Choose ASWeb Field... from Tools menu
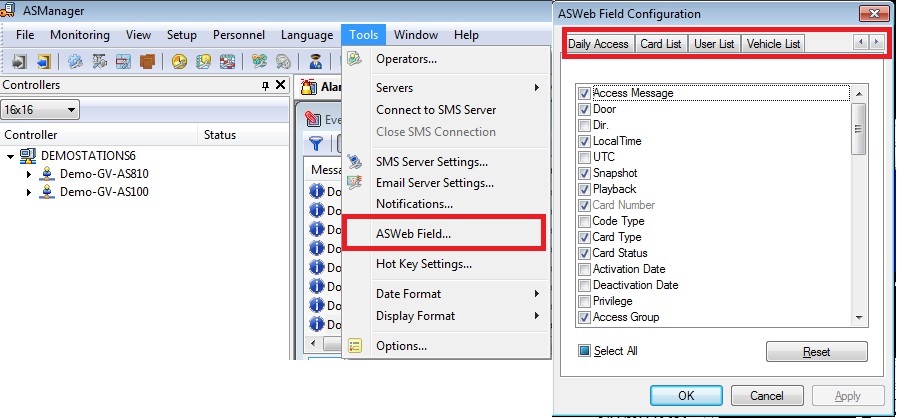This screenshot has height=419, width=898. coord(446,234)
